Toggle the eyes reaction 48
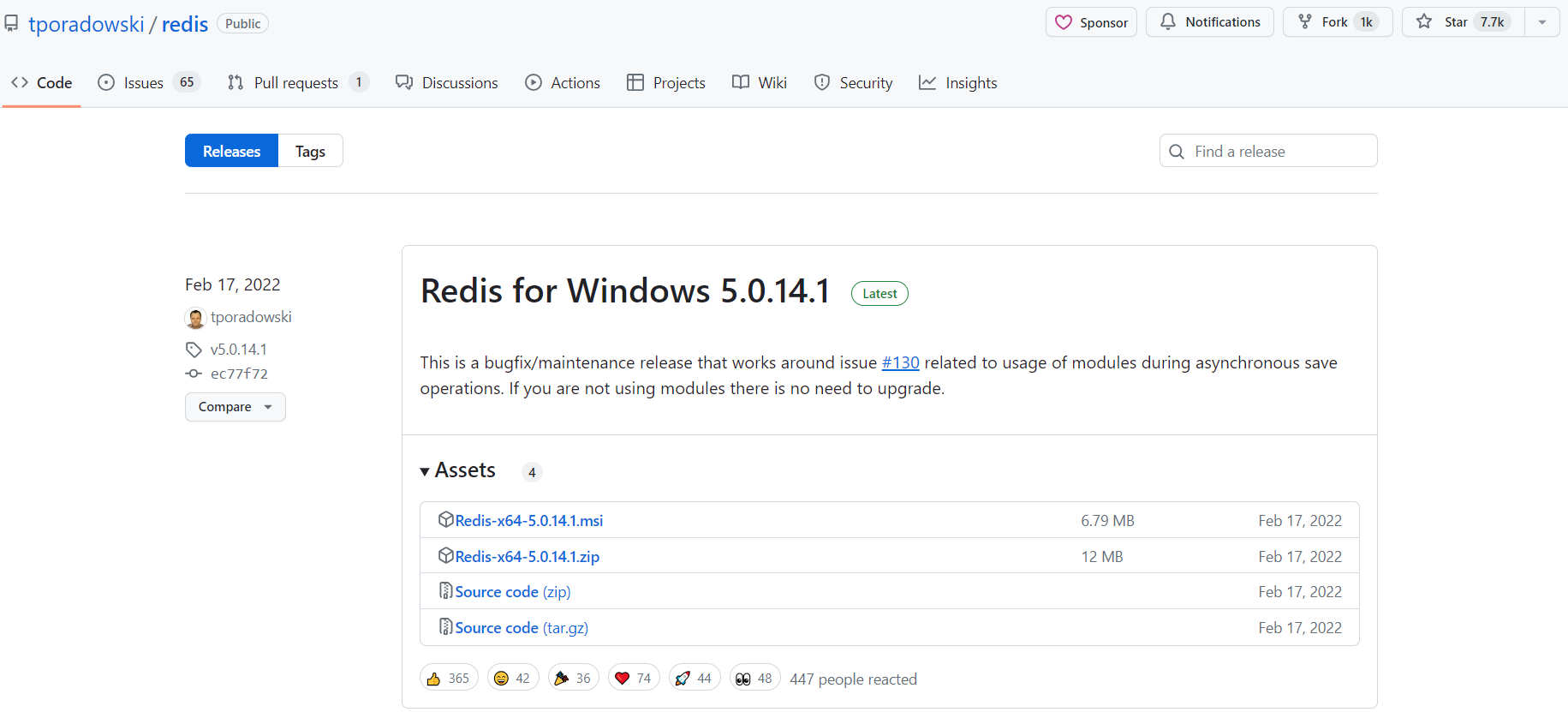Screen dimensions: 1568x712 pyautogui.click(x=755, y=678)
